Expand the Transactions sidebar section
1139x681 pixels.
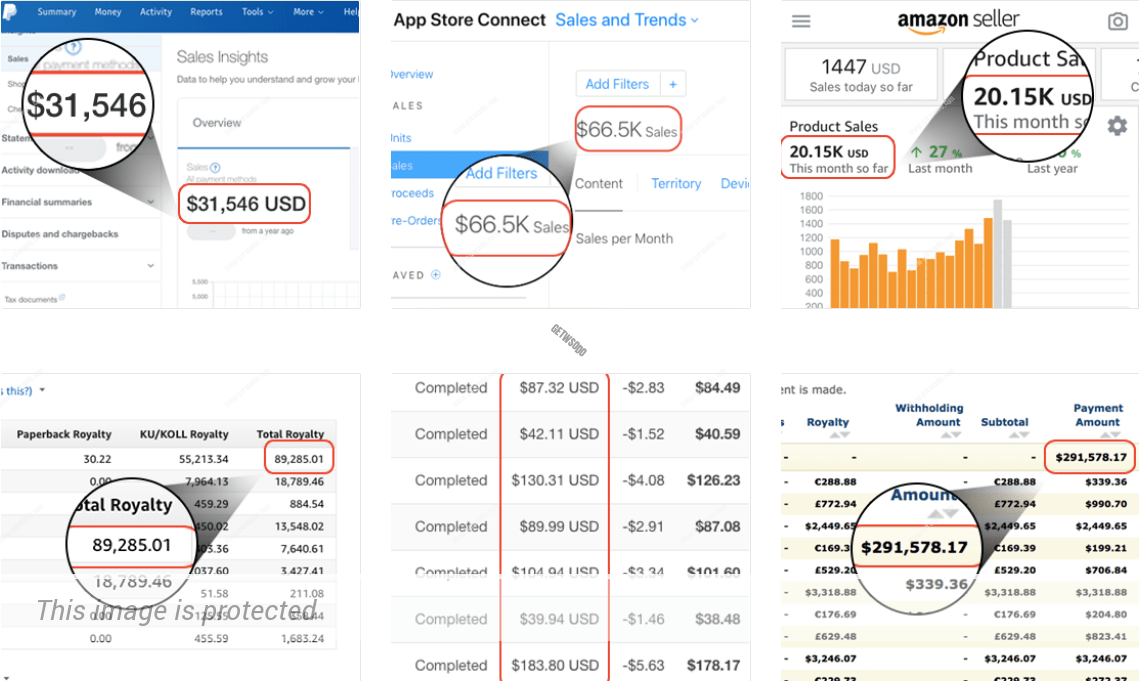(151, 266)
